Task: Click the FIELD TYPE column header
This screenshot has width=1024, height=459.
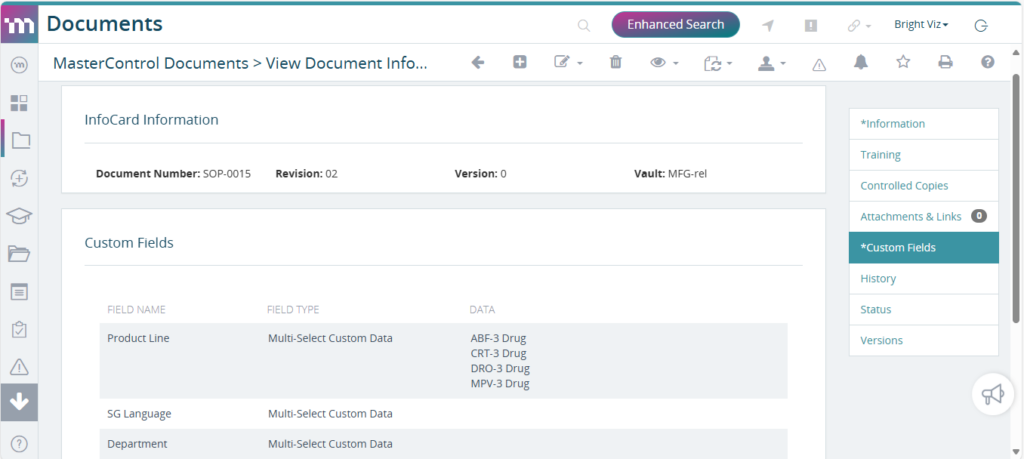Action: (x=293, y=309)
